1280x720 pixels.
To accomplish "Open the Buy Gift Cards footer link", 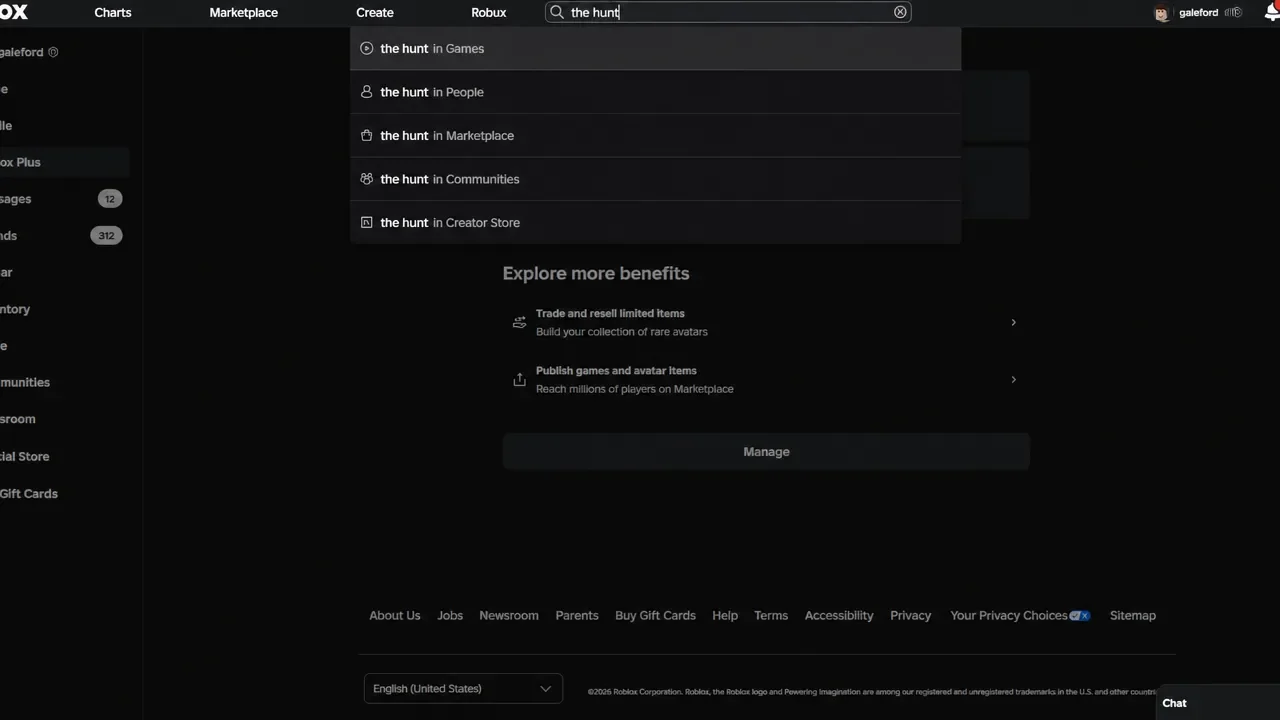I will click(655, 615).
